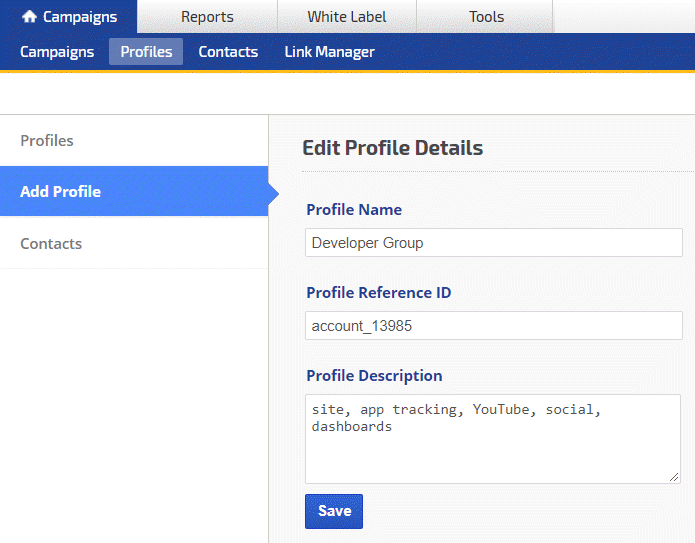Image resolution: width=695 pixels, height=543 pixels.
Task: Click the Profile Reference ID label
Action: click(x=378, y=293)
